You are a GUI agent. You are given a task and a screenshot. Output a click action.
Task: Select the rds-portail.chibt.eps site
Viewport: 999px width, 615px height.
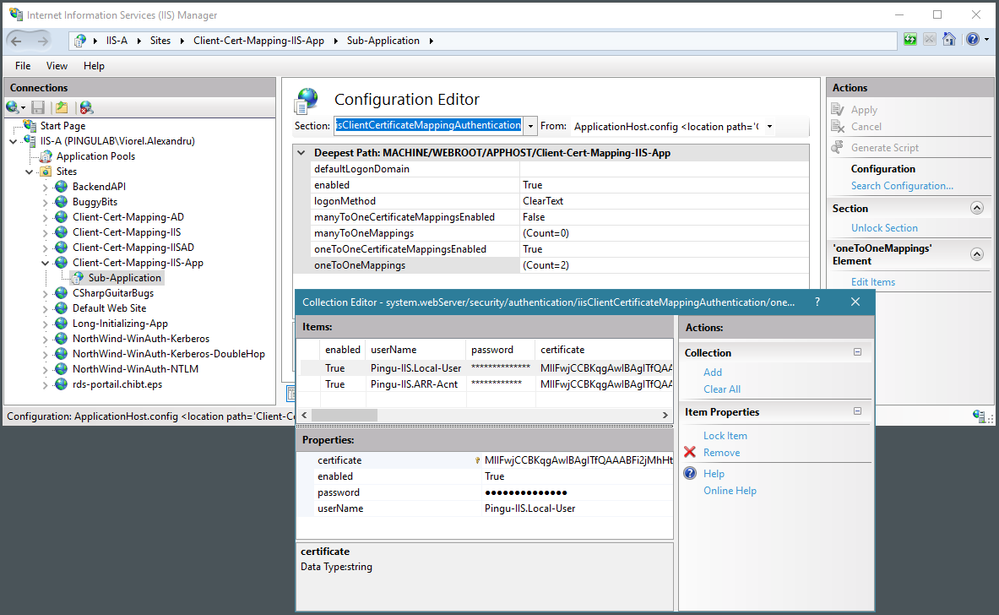[x=117, y=384]
